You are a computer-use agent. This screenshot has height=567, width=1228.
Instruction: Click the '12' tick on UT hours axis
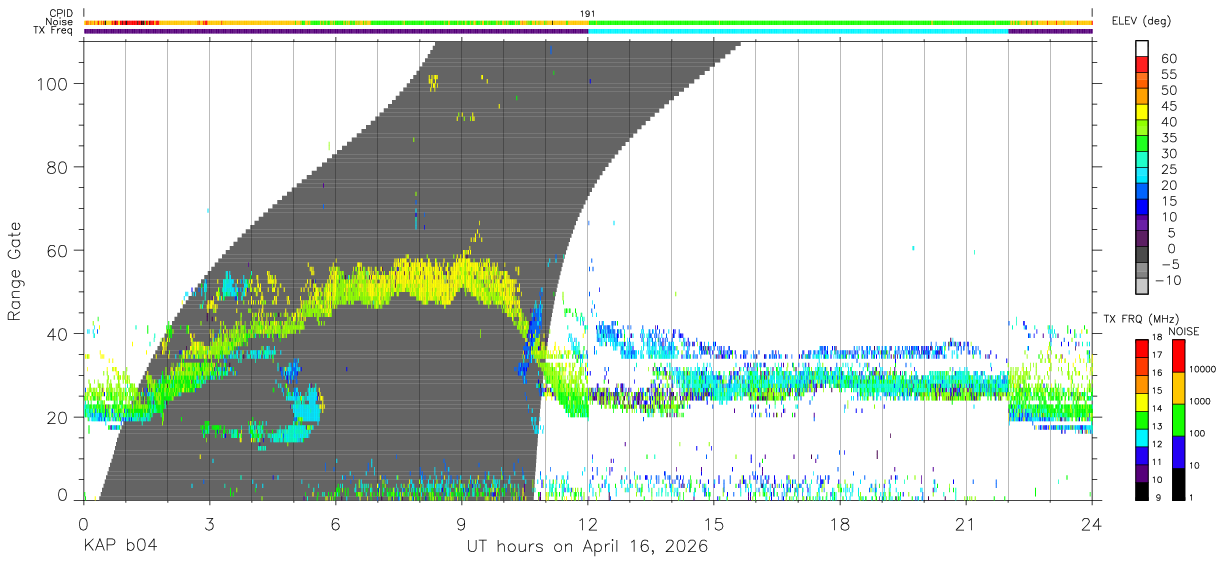[x=588, y=524]
